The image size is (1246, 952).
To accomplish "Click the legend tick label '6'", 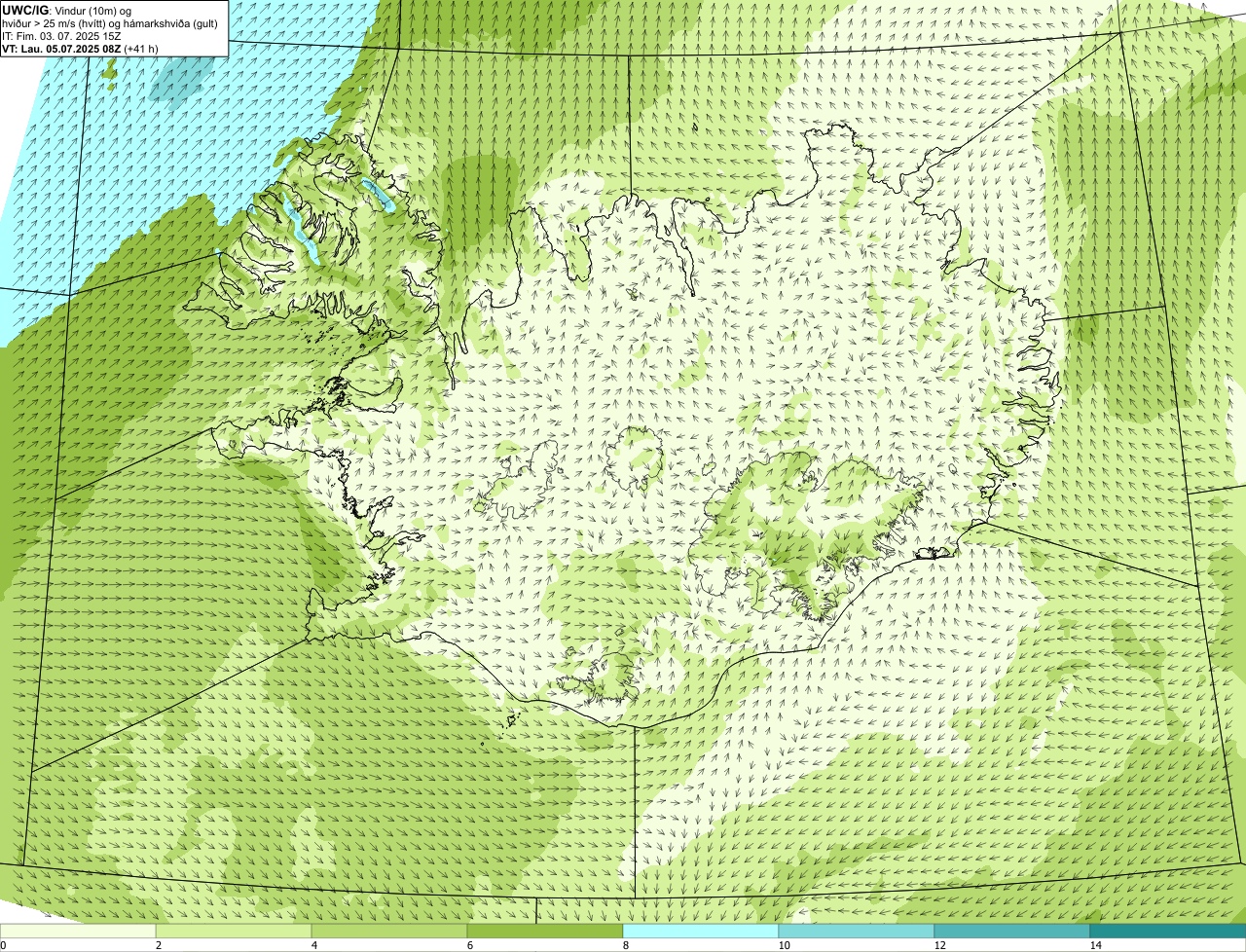I will tap(469, 945).
